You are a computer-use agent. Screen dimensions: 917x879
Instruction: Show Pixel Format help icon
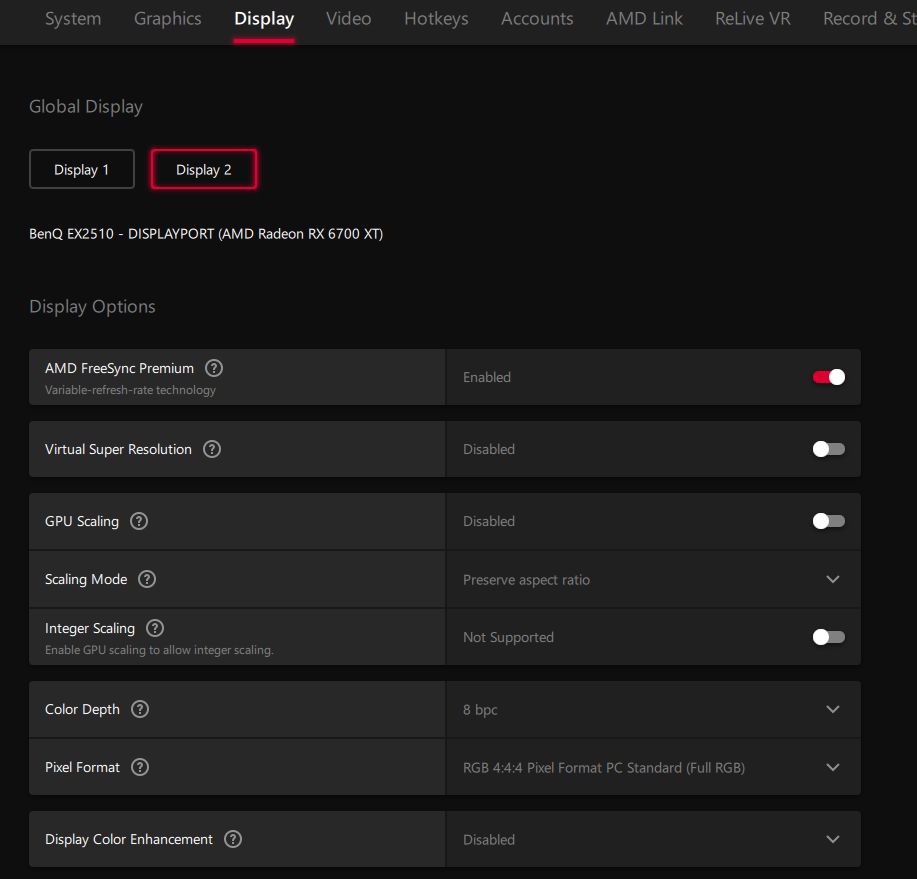coord(140,767)
